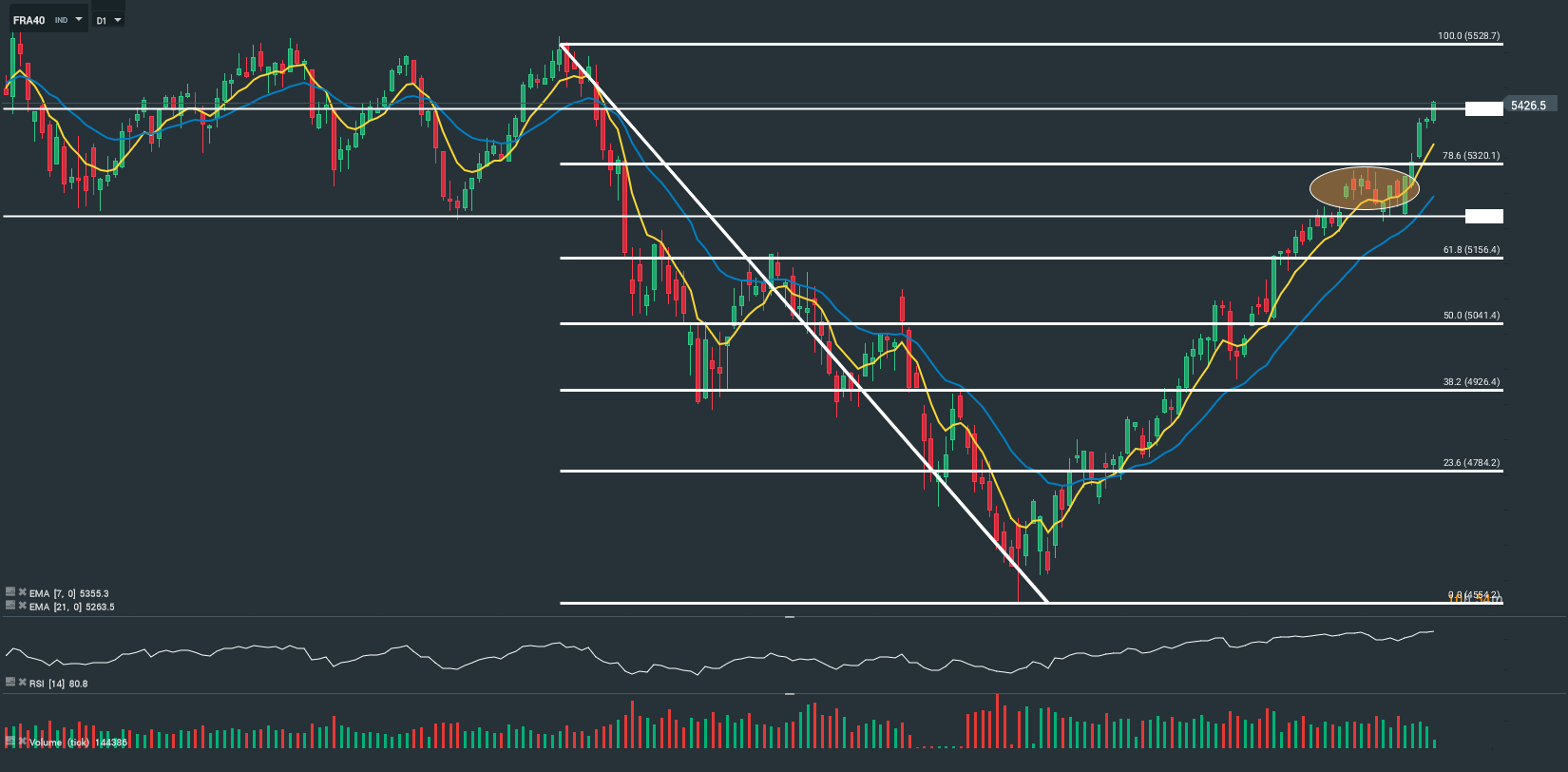1568x772 pixels.
Task: Click the IND instrument type label
Action: [x=61, y=20]
